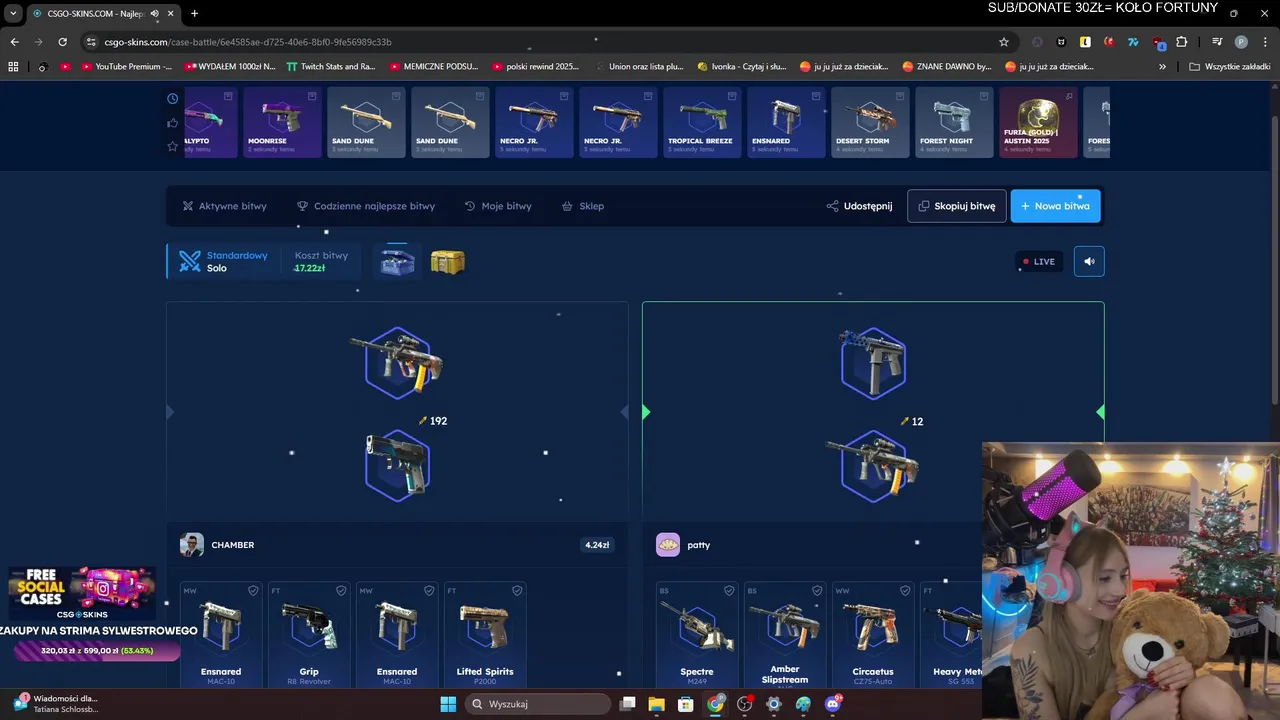Start a Nowa bitwa
Image resolution: width=1280 pixels, height=720 pixels.
pos(1055,206)
